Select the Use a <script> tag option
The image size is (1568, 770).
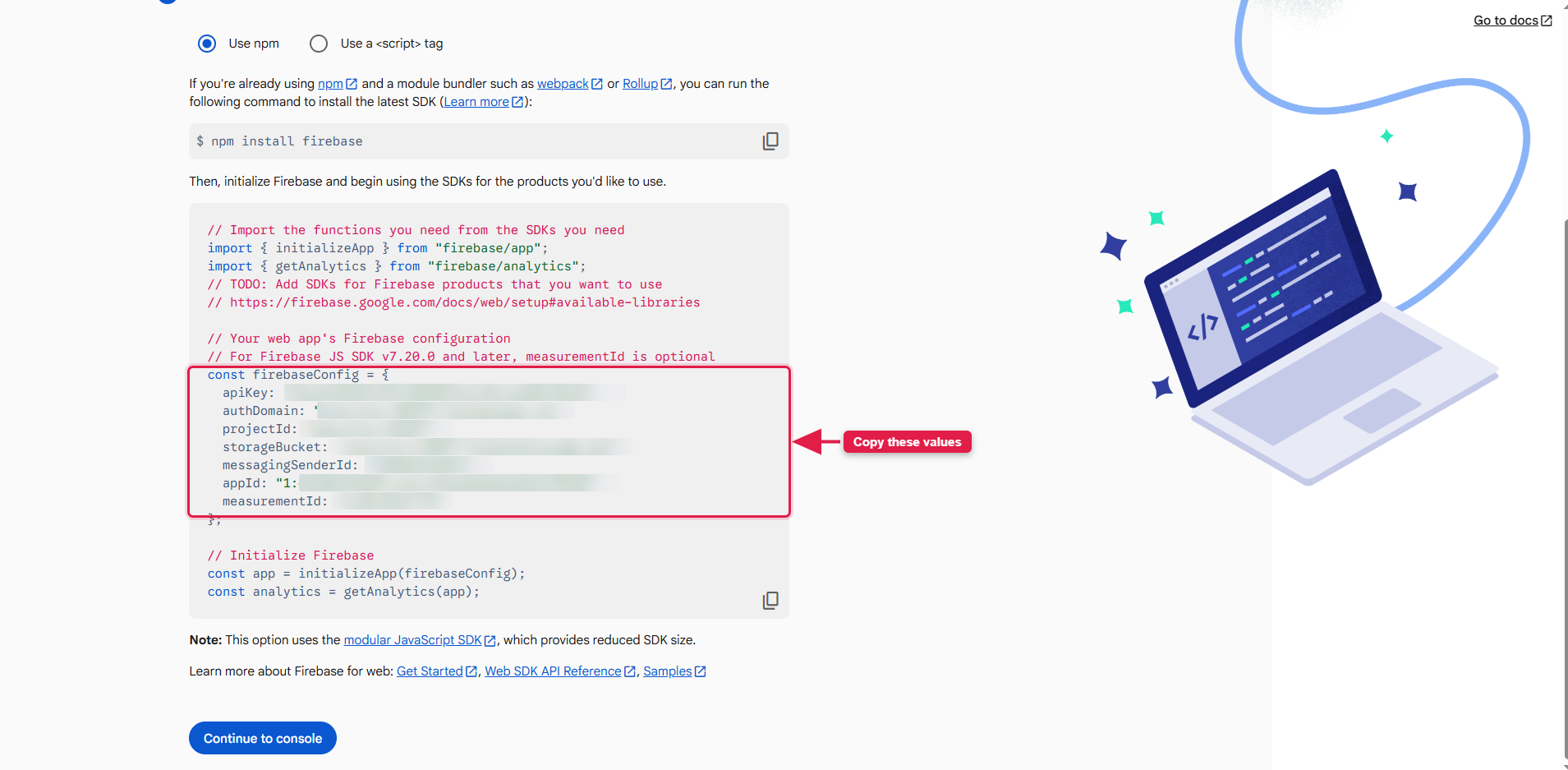(319, 44)
